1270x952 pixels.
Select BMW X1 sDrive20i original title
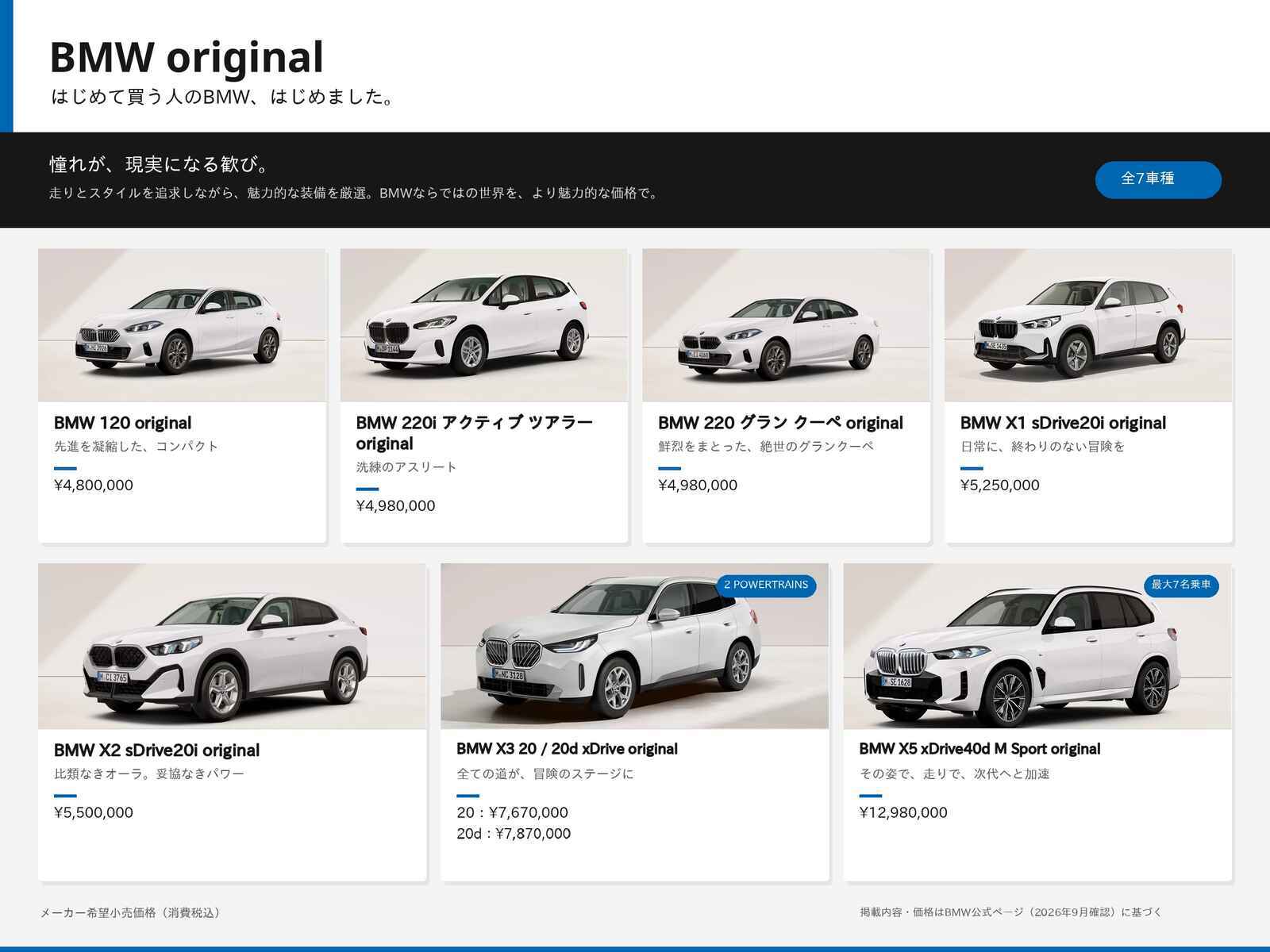(1063, 423)
